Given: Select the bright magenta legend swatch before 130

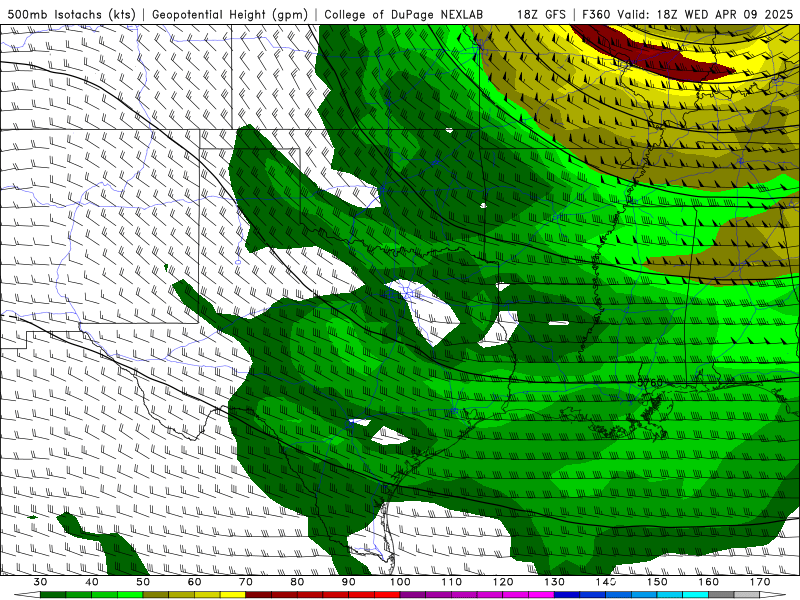Looking at the screenshot, I should (541, 595).
